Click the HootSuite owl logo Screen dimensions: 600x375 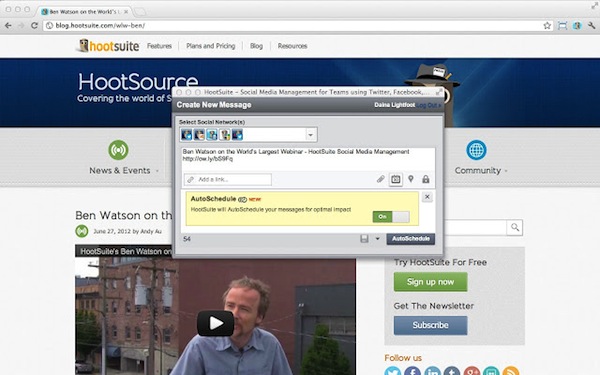pos(109,46)
